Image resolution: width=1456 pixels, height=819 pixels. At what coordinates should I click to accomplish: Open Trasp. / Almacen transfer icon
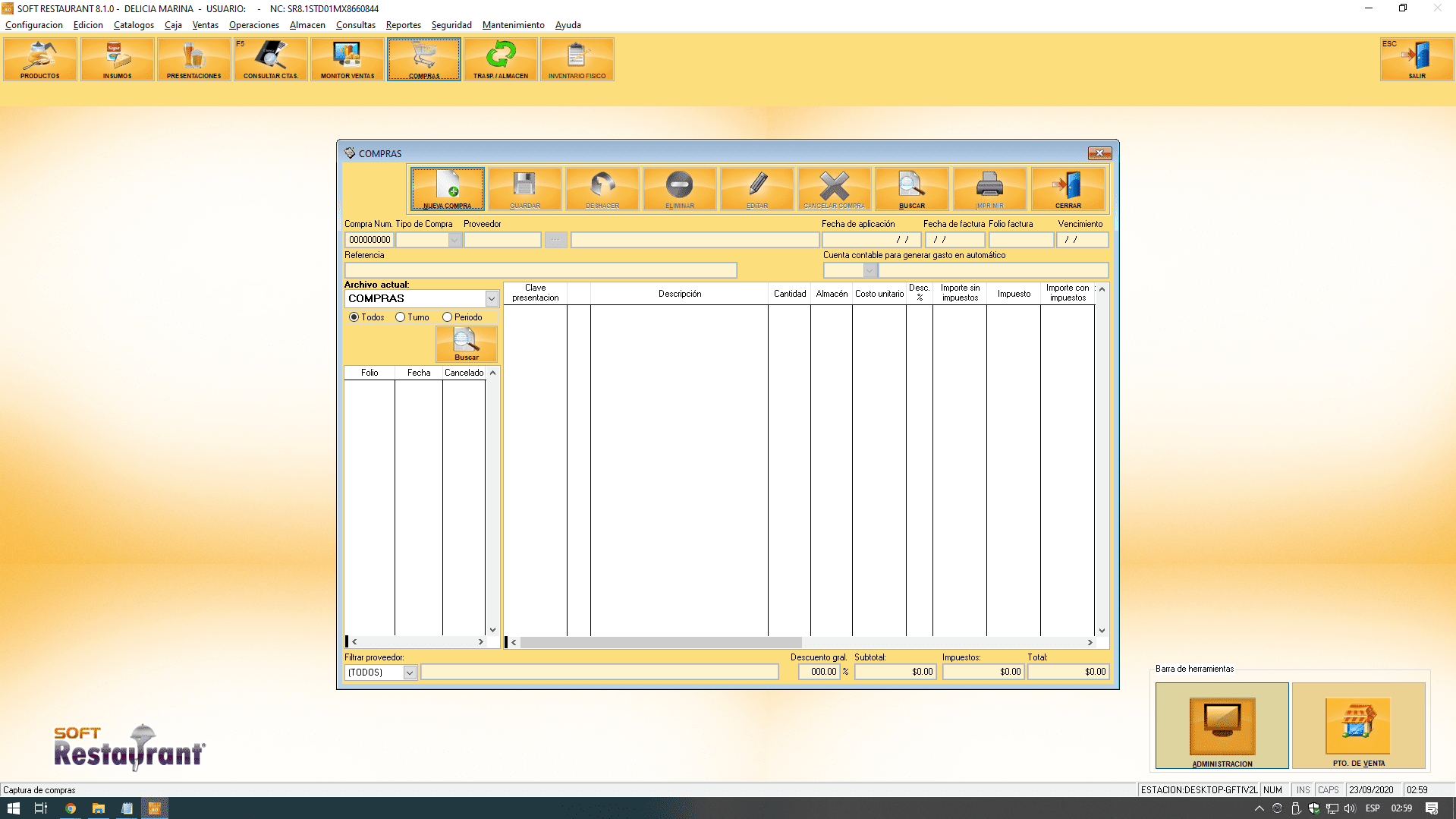pyautogui.click(x=501, y=59)
